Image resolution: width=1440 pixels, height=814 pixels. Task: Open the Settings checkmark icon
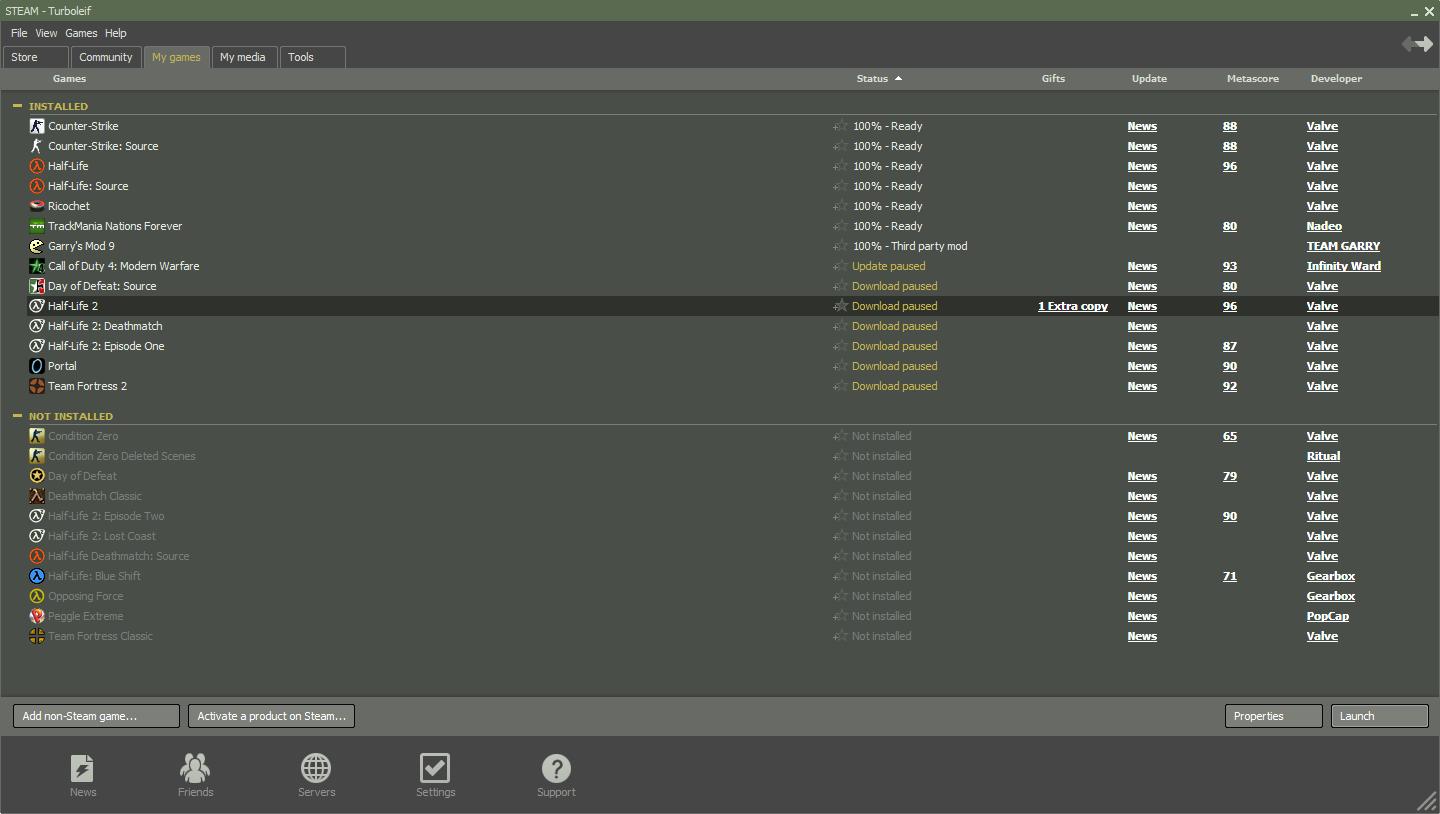pos(435,768)
